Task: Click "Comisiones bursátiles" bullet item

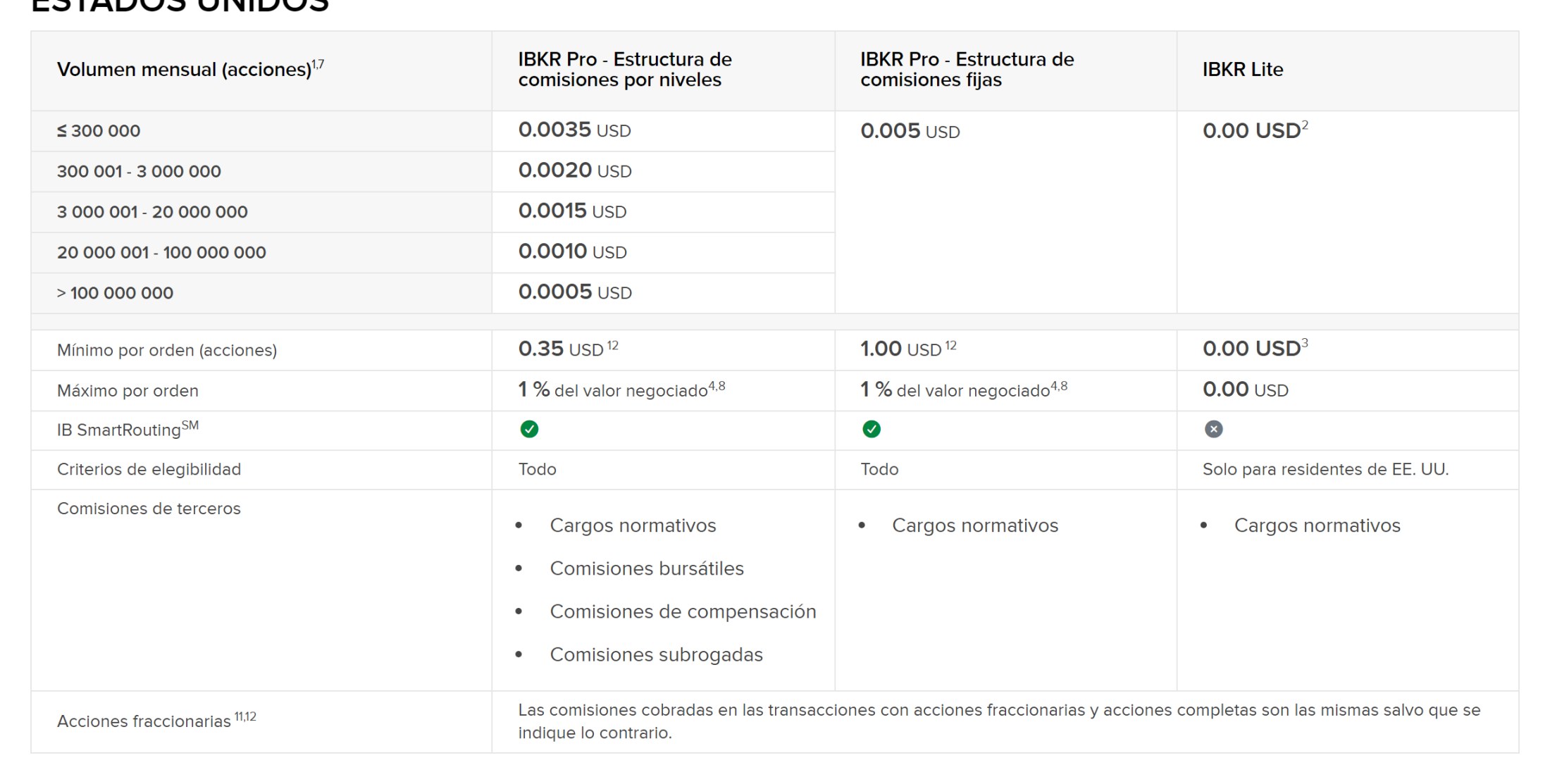Action: [647, 568]
